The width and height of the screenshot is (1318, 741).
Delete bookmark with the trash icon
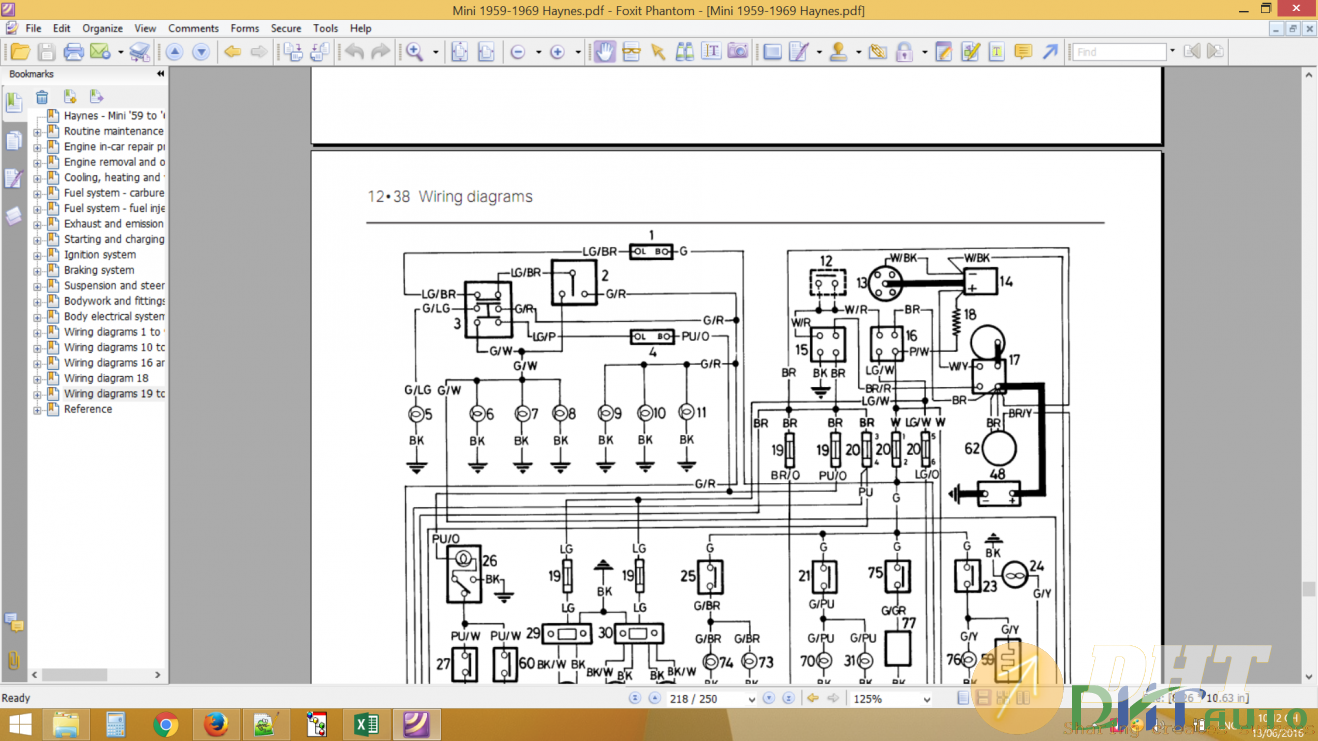pyautogui.click(x=42, y=97)
